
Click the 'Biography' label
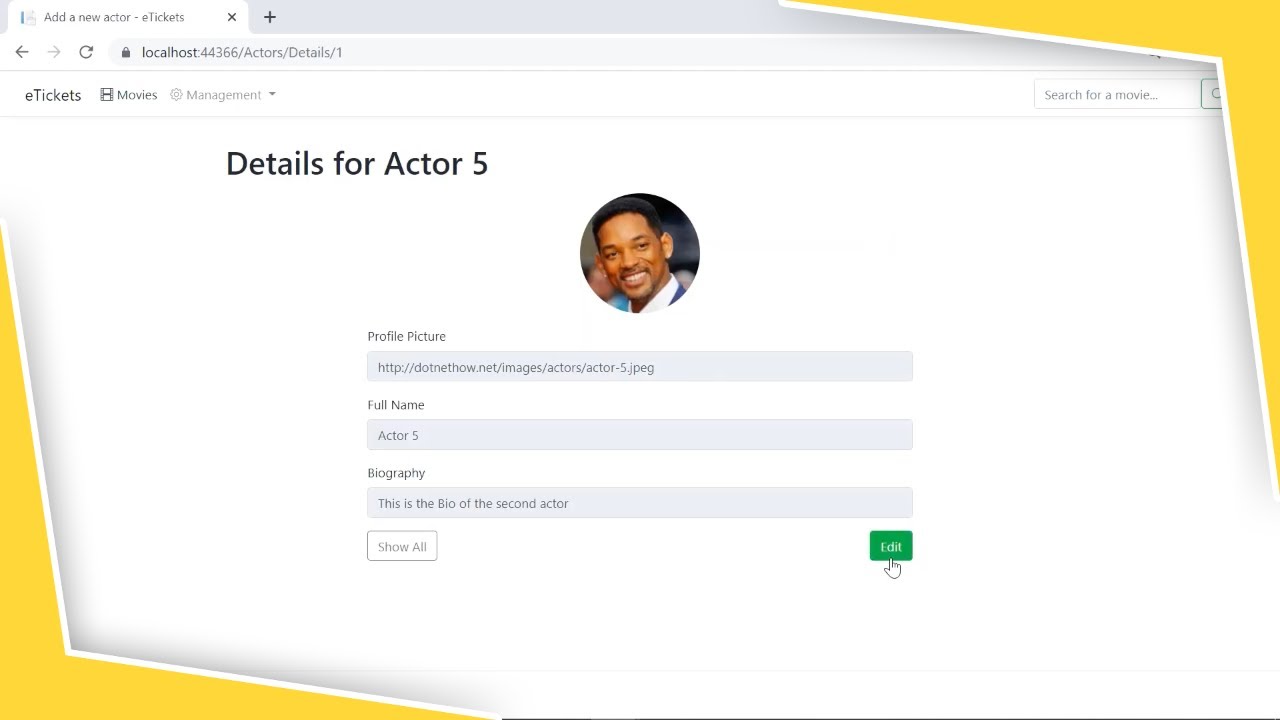396,473
